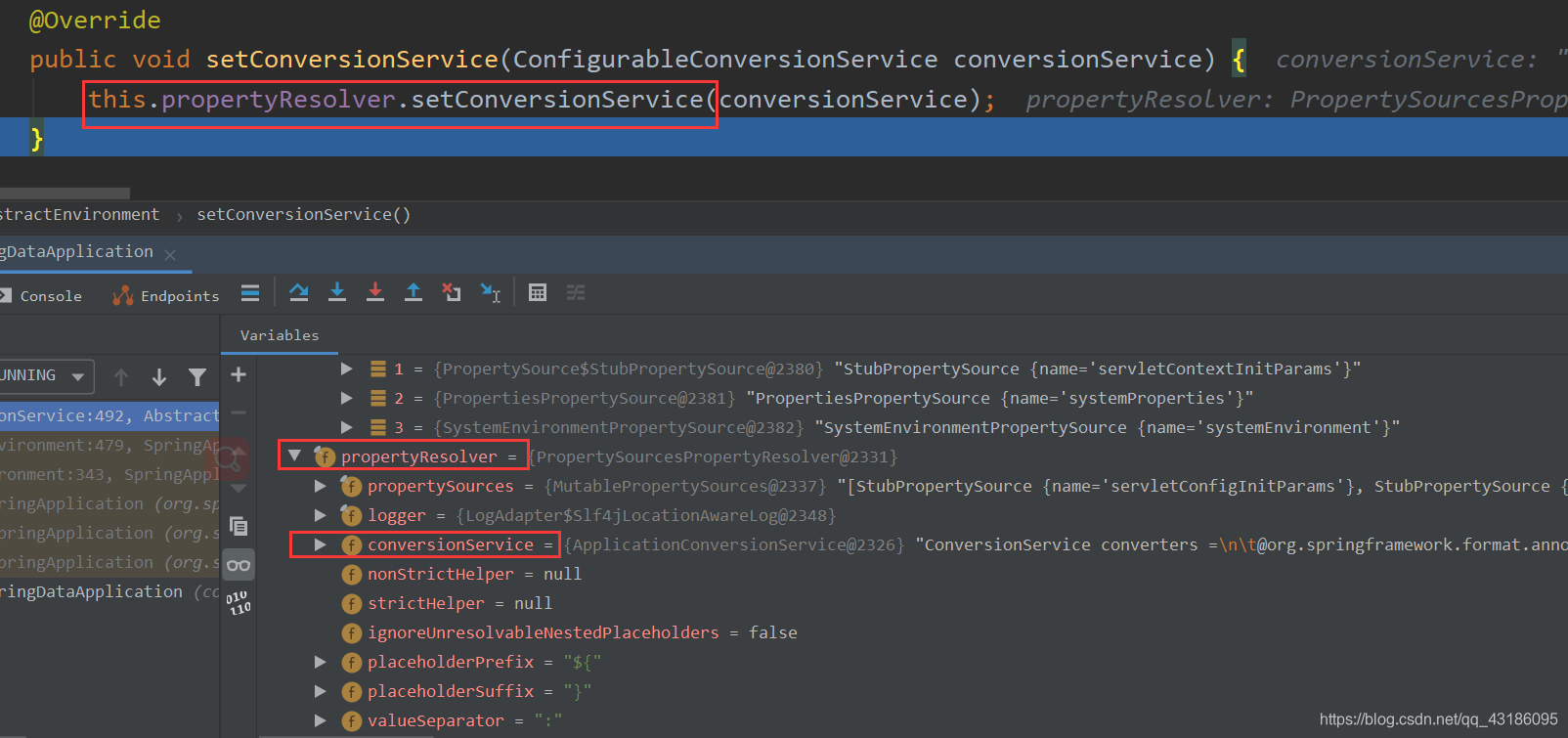1568x738 pixels.
Task: Go to the next frame with the down arrow
Action: [159, 376]
